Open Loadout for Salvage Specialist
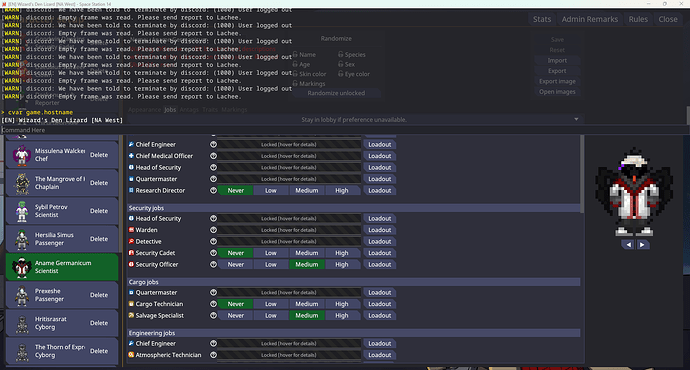This screenshot has height=370, width=690. click(x=380, y=315)
